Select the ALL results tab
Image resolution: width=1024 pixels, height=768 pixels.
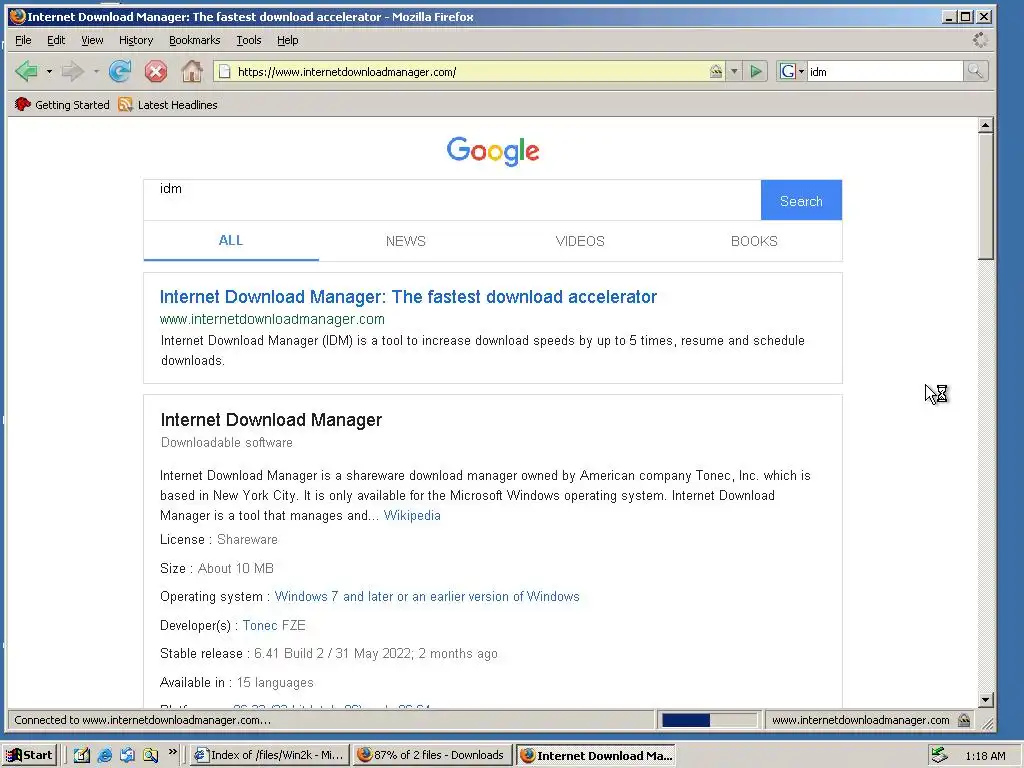231,240
